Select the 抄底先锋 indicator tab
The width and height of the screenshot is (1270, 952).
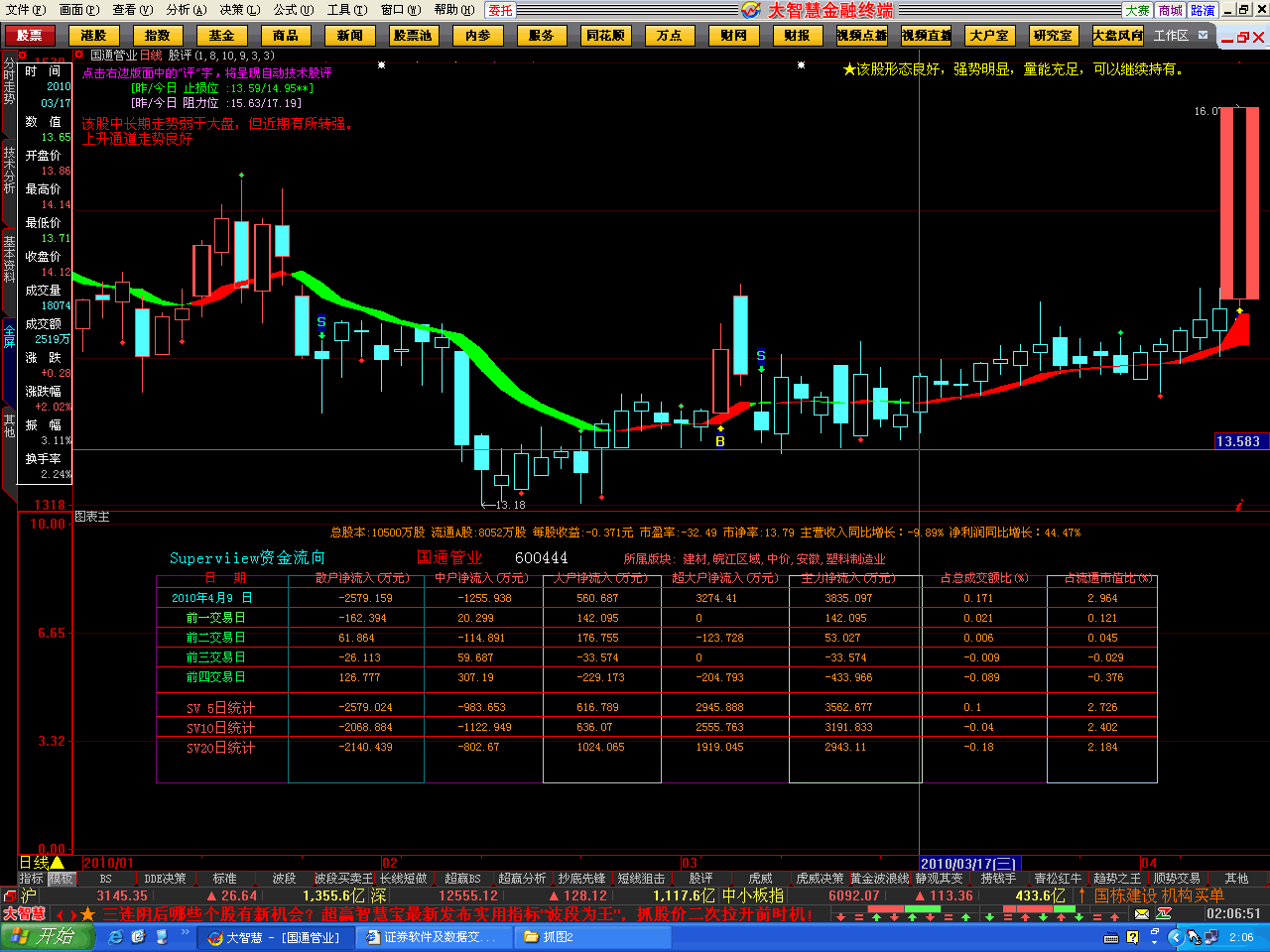581,879
